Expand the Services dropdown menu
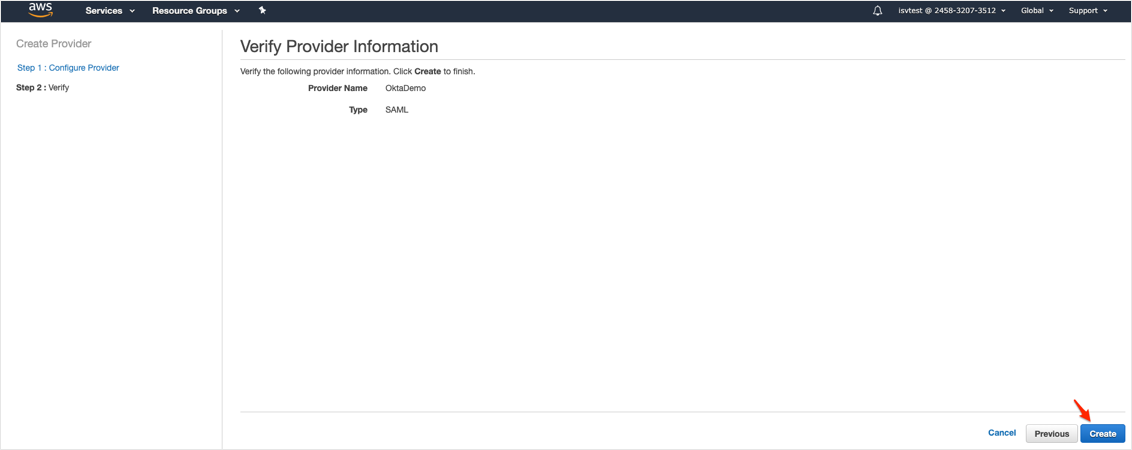This screenshot has height=450, width=1132. point(110,11)
